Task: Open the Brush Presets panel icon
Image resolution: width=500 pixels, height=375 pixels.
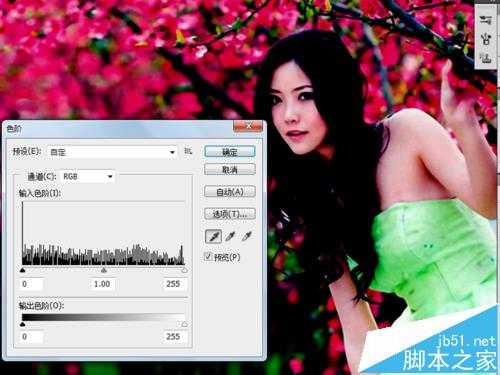Action: coord(486,21)
